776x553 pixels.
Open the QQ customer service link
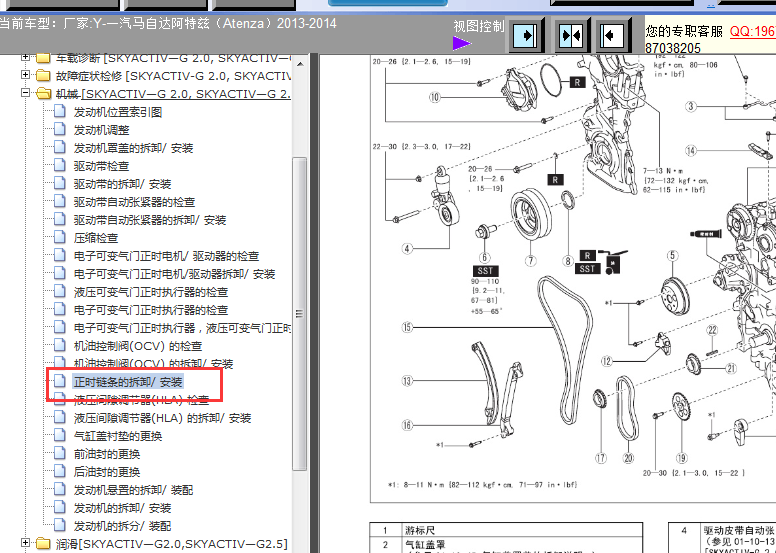tap(753, 31)
